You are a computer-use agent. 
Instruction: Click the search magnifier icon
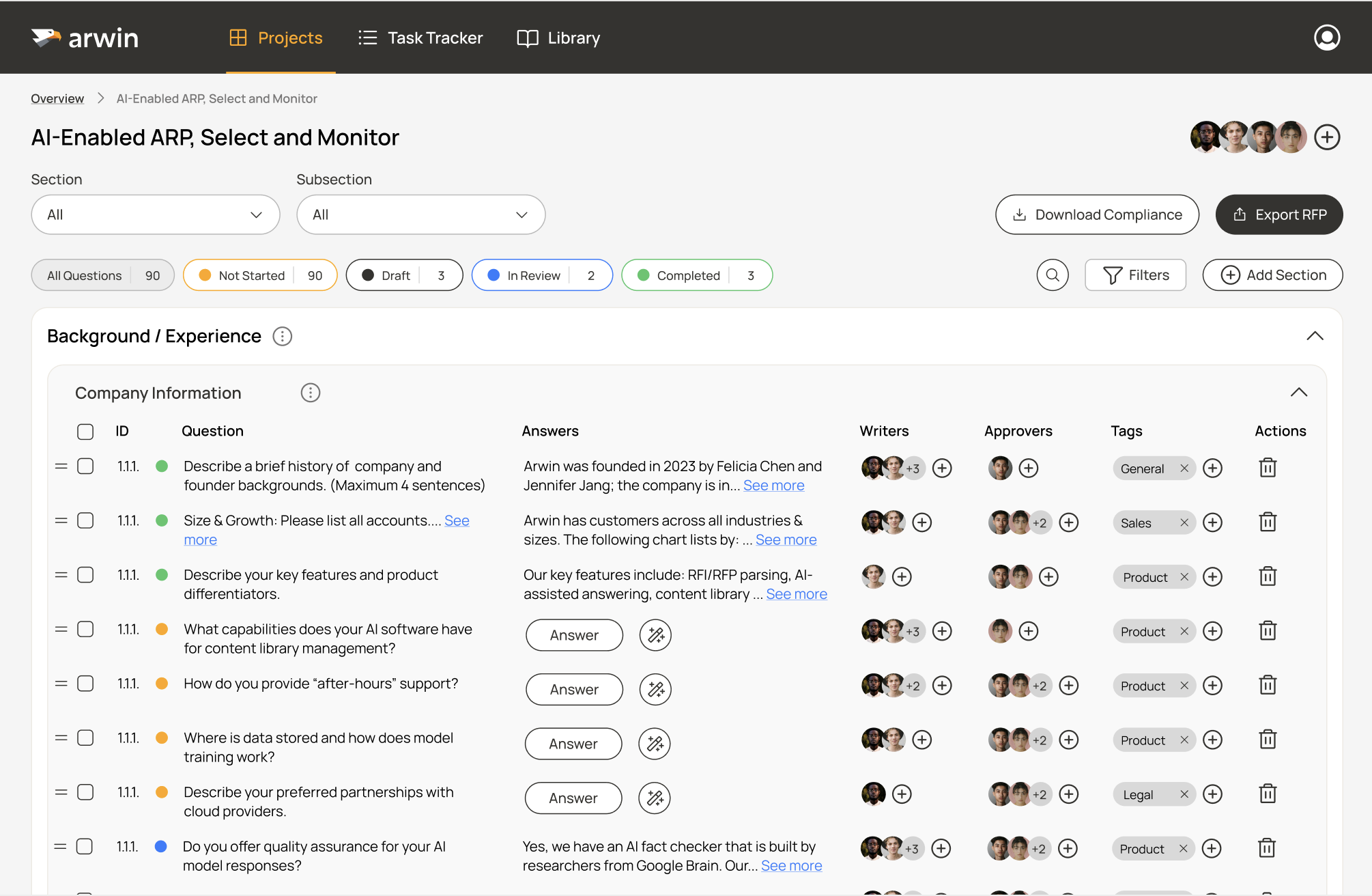pos(1053,275)
